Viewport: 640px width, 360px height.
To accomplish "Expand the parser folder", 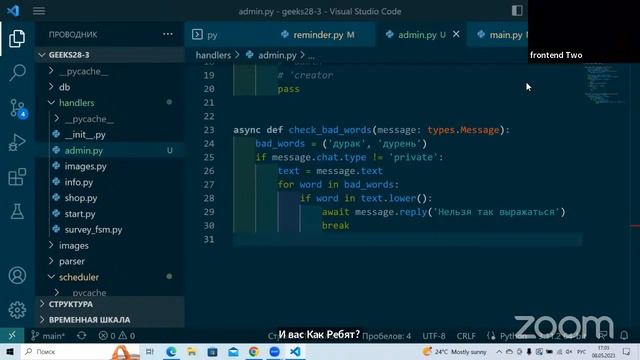I will coord(109,261).
